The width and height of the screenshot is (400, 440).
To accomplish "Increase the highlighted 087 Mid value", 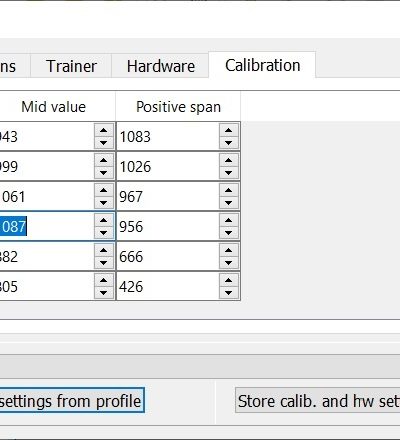I will (104, 220).
